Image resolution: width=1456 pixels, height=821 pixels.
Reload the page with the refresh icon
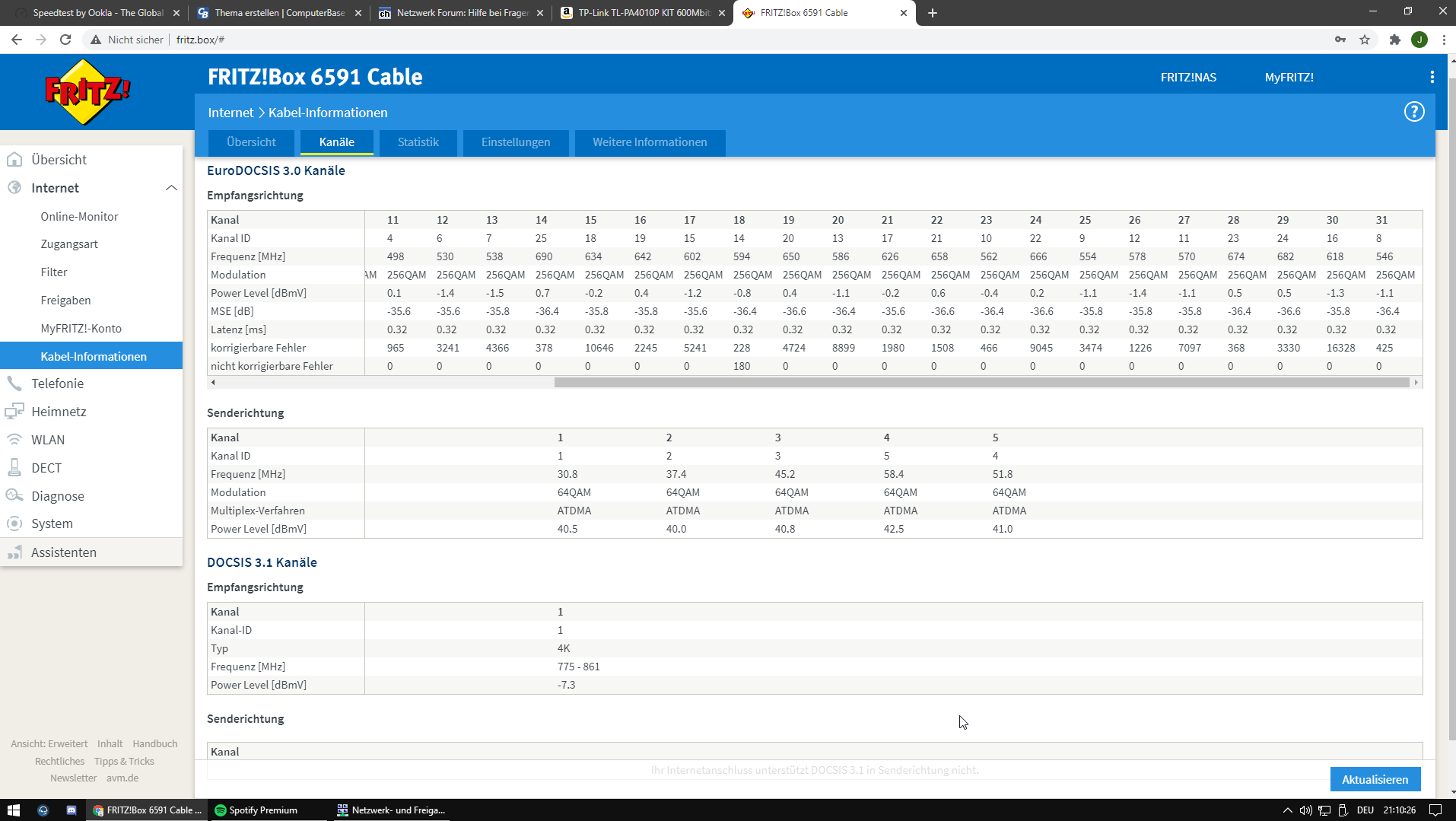(x=65, y=40)
